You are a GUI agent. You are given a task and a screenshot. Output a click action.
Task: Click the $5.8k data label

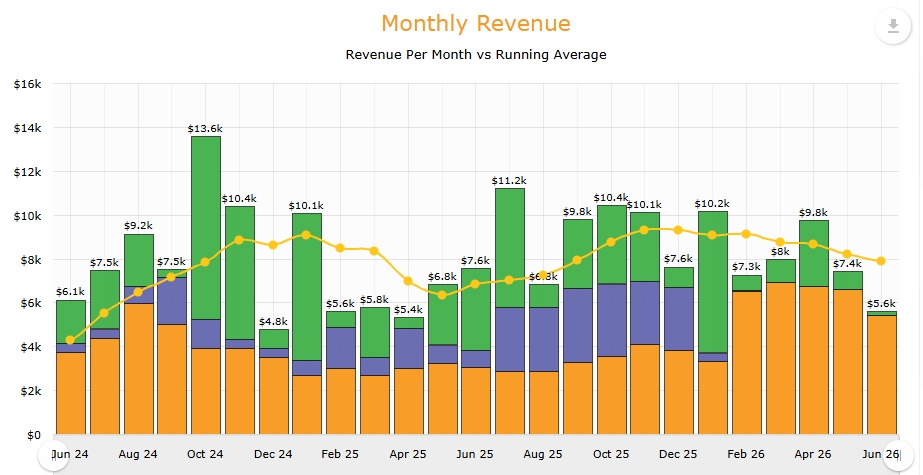pos(375,299)
